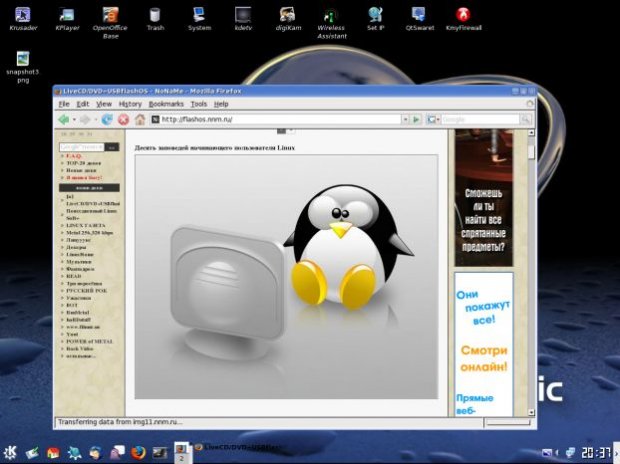This screenshot has width=620, height=464.
Task: Click the hidden objects game ad banner
Action: [x=484, y=197]
